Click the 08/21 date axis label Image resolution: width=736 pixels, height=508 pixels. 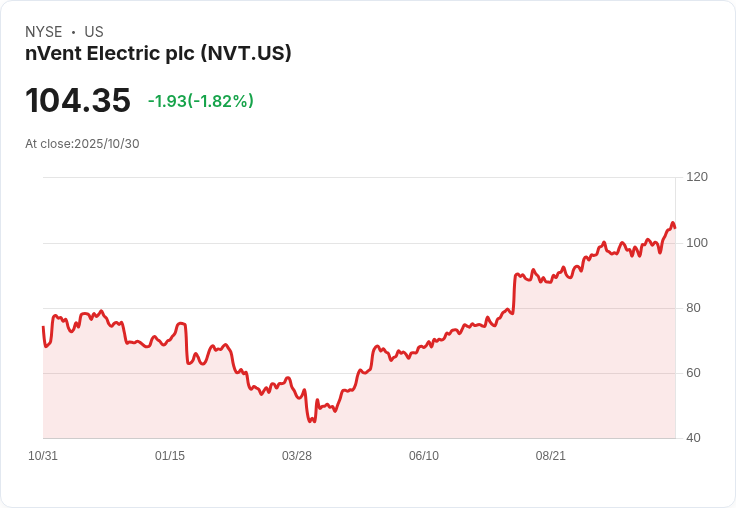551,456
